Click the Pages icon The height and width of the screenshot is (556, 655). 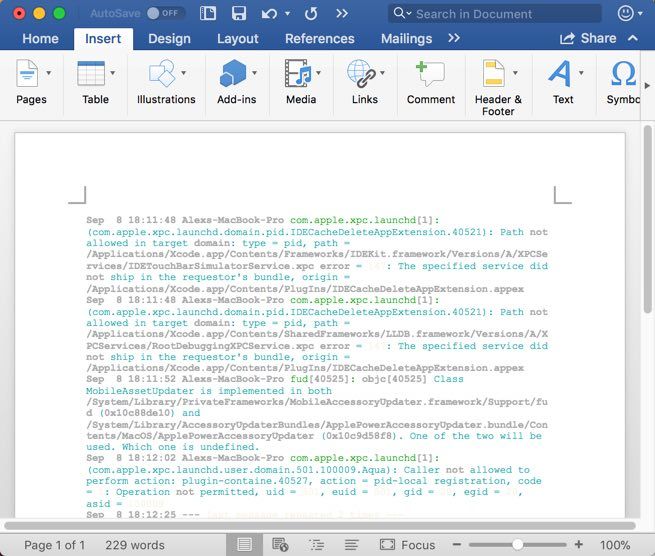[28, 73]
